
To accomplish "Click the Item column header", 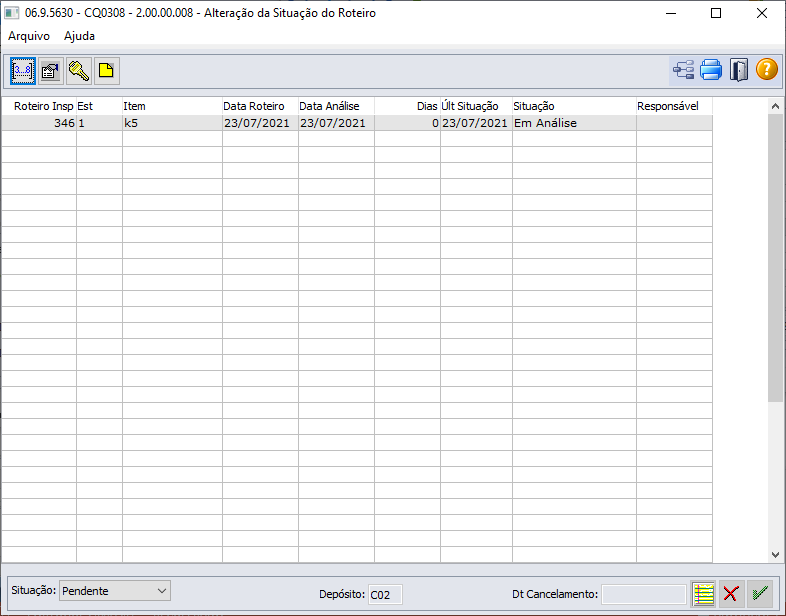I will (172, 106).
